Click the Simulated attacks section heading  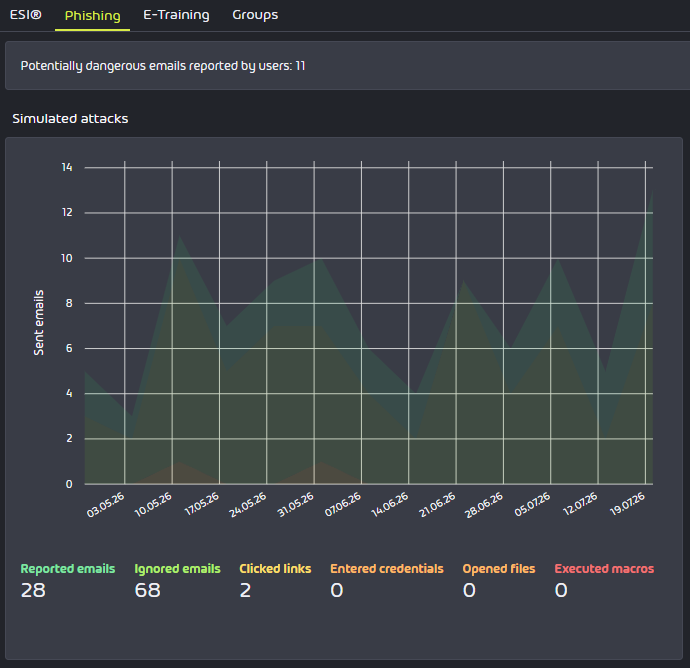click(70, 119)
